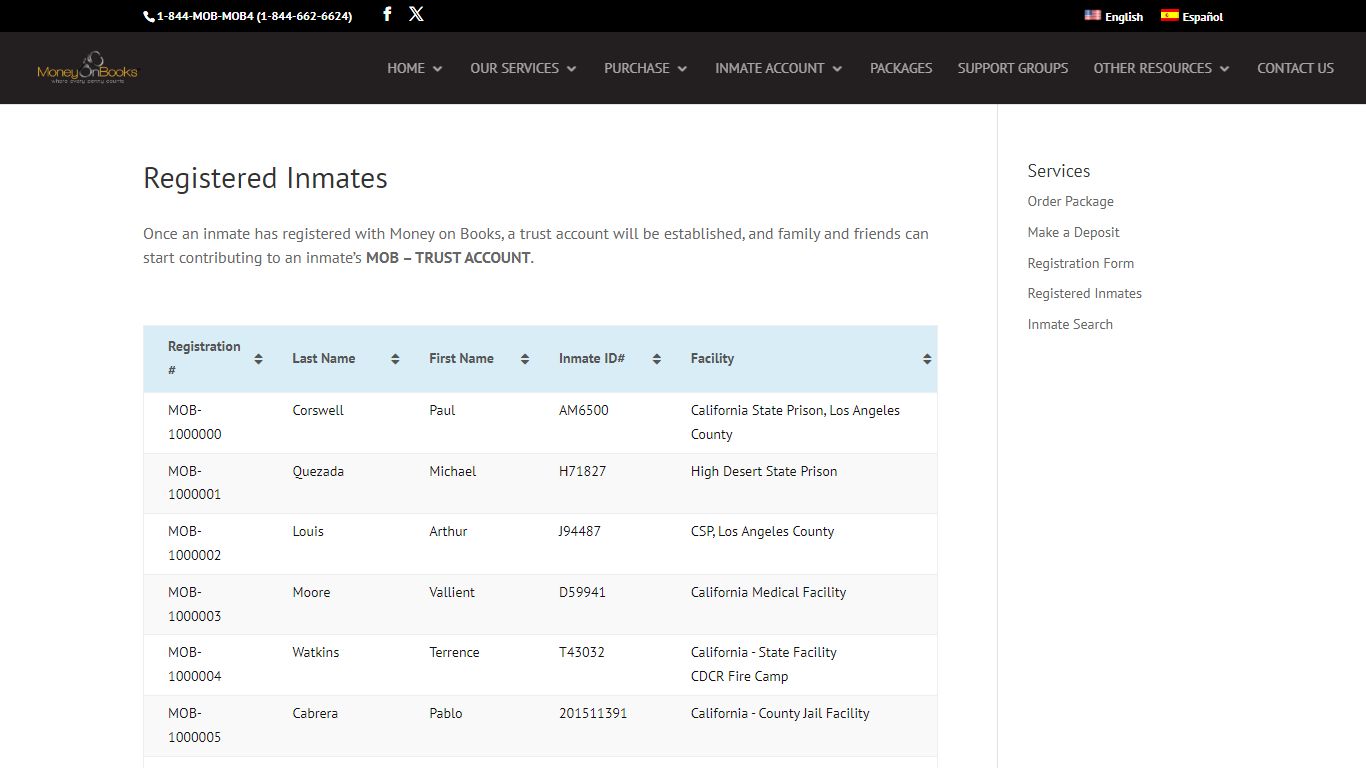
Task: Select registration number MOB-1000000
Action: click(x=195, y=422)
